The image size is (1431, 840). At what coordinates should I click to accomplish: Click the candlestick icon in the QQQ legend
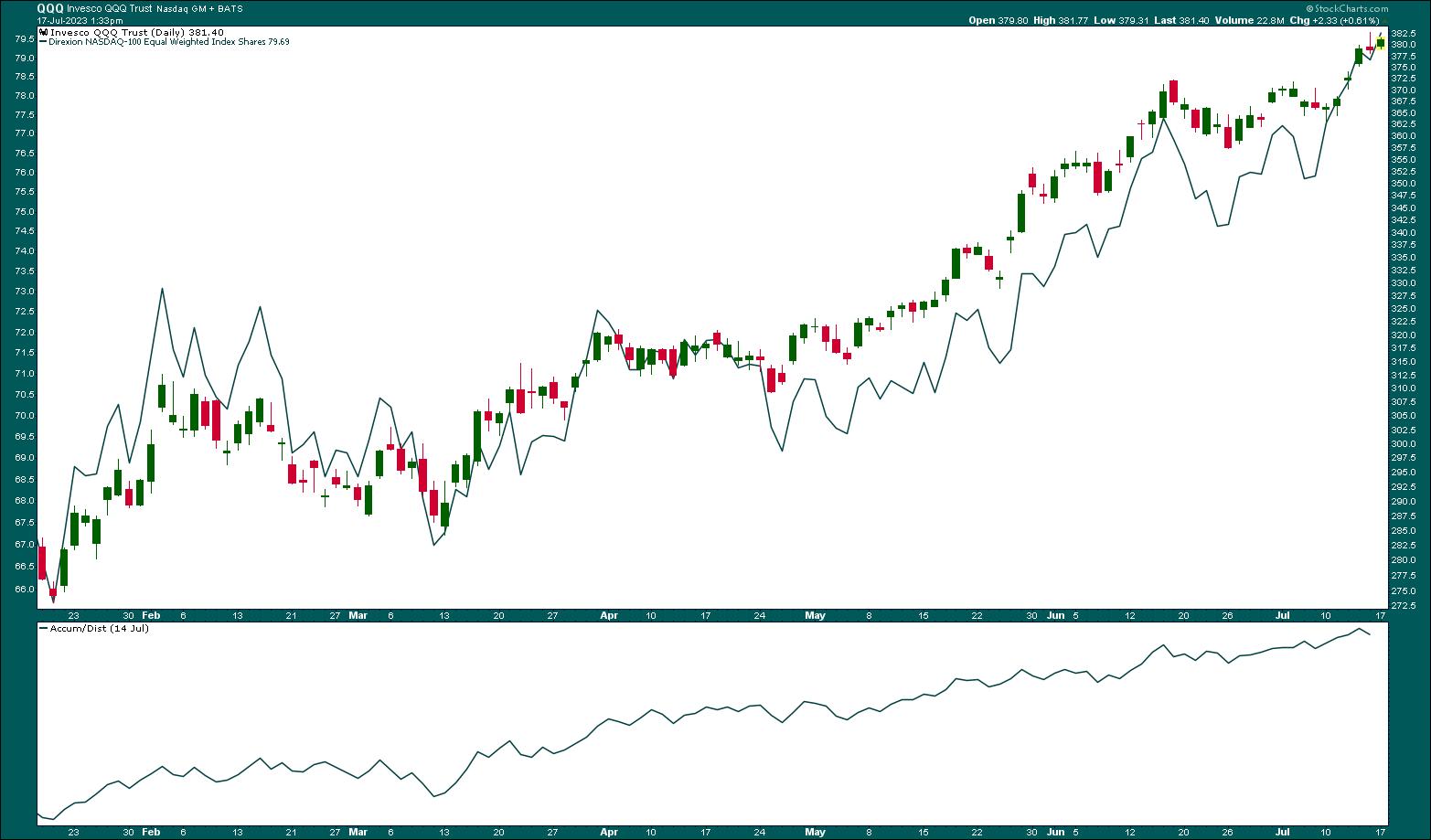(43, 32)
